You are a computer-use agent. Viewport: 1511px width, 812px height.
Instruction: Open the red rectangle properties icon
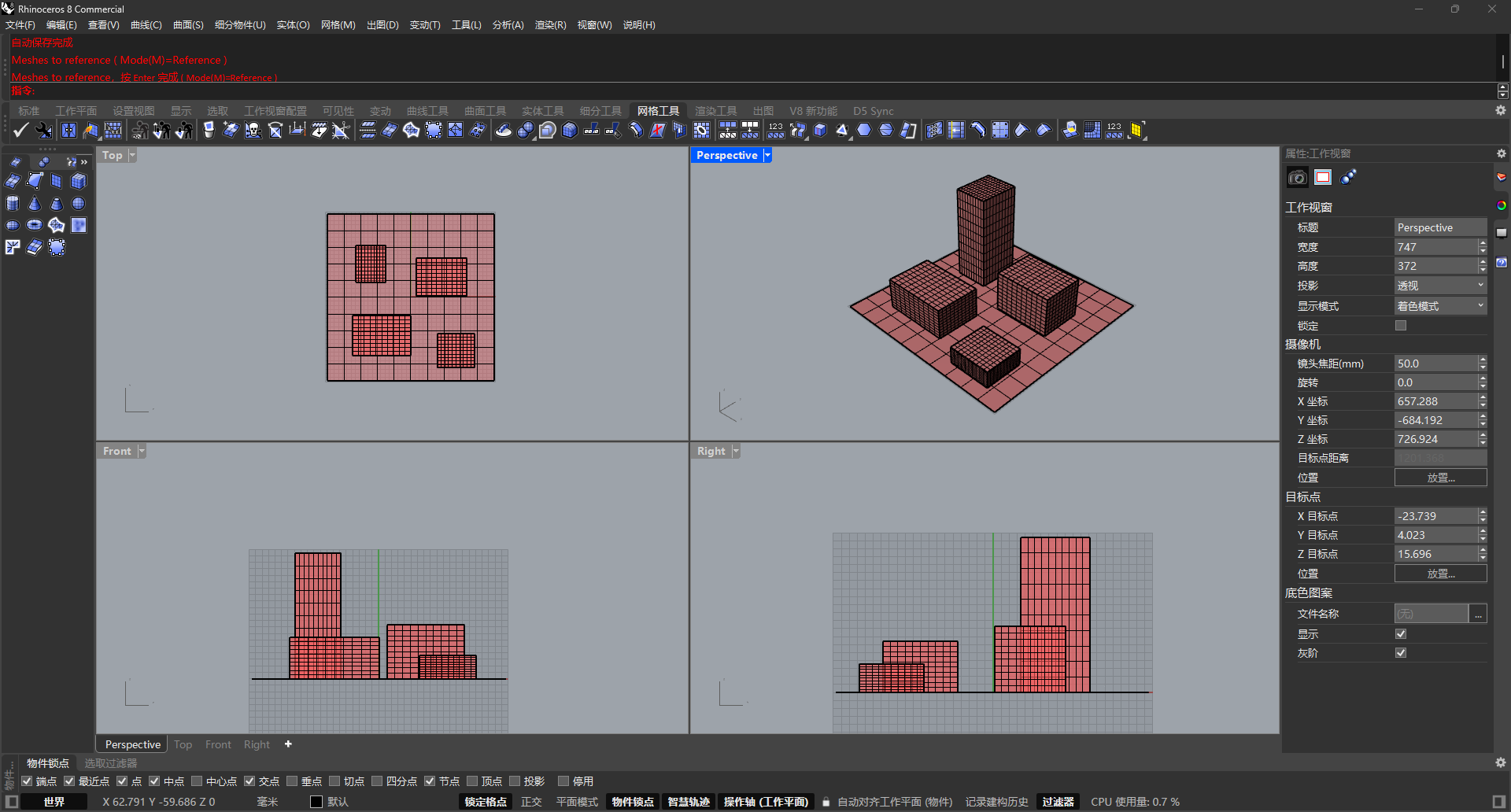[1323, 178]
